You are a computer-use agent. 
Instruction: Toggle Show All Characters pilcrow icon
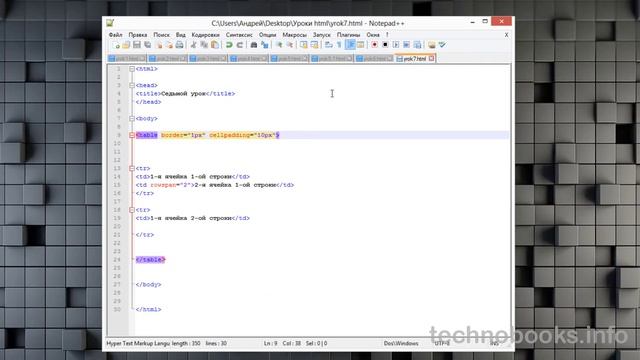(x=339, y=45)
